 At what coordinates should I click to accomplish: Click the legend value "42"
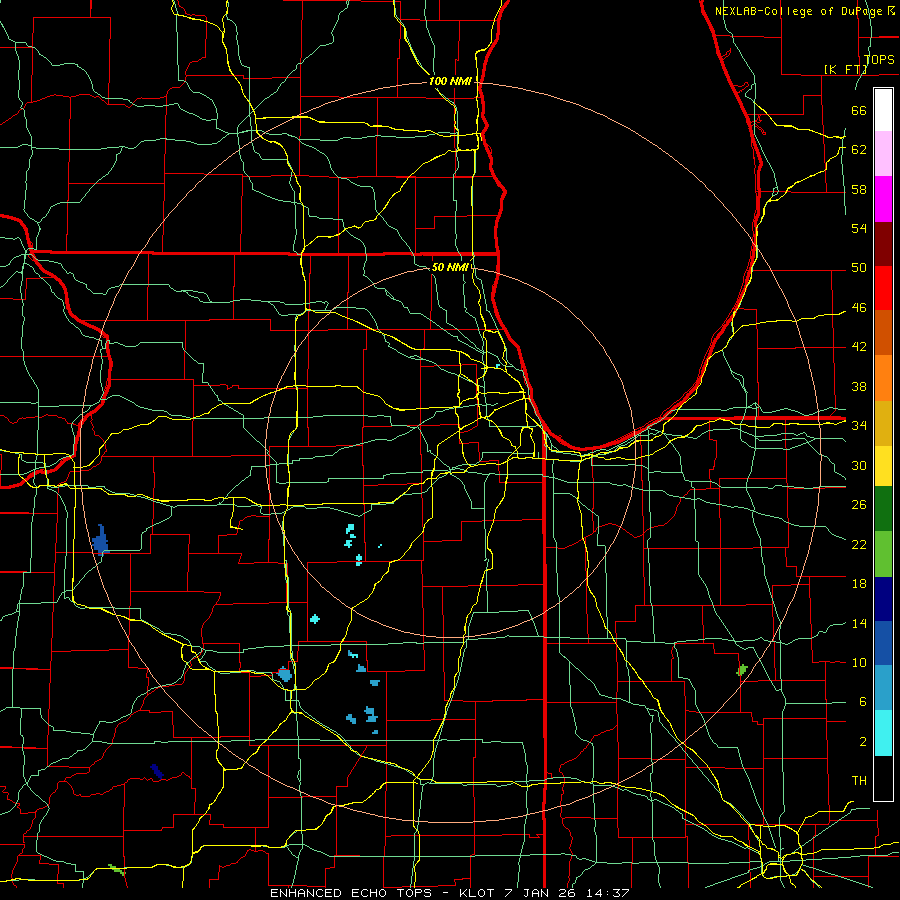(859, 347)
